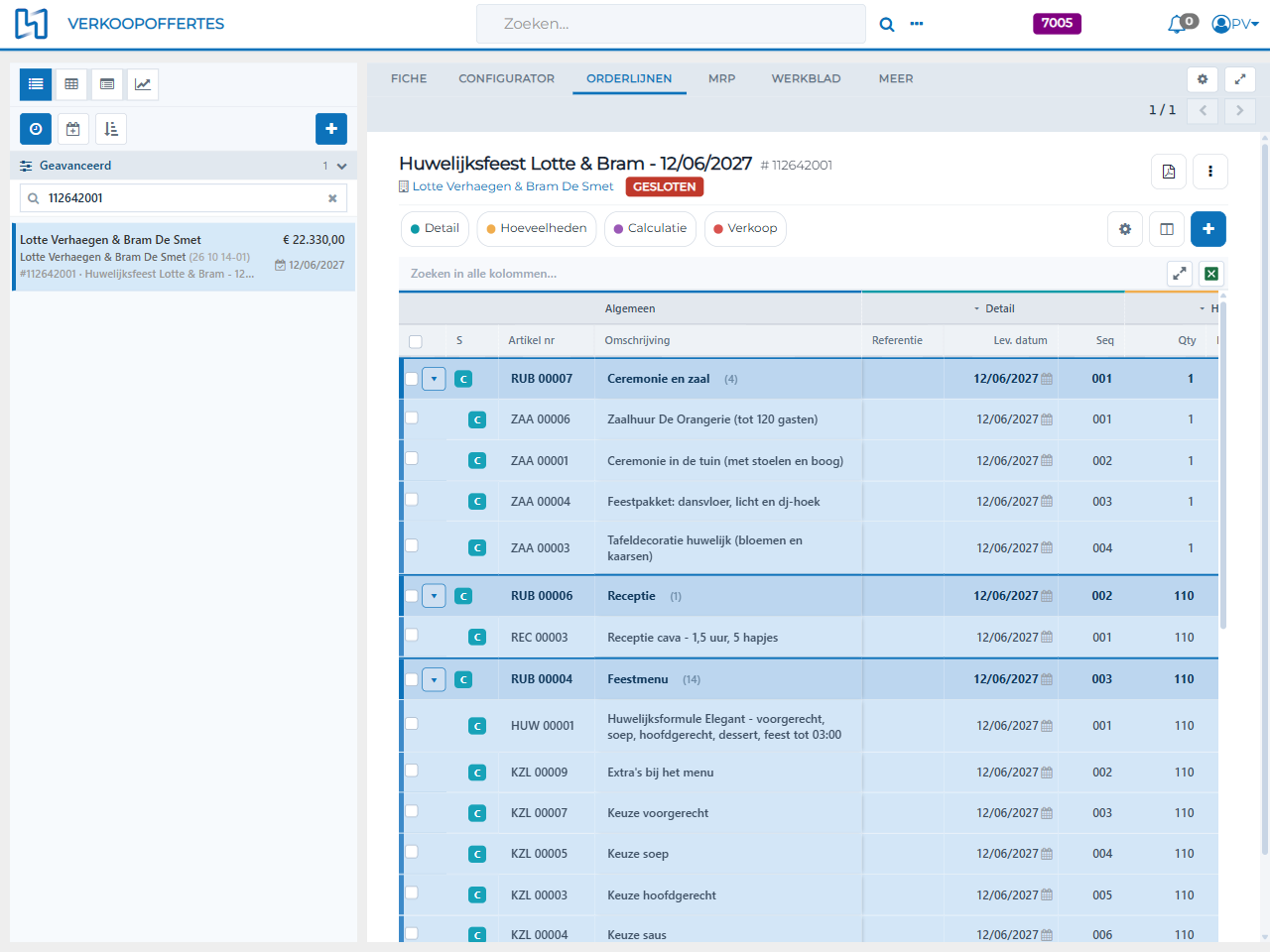The image size is (1270, 952).
Task: Switch to the Configurator tab
Action: tap(506, 78)
